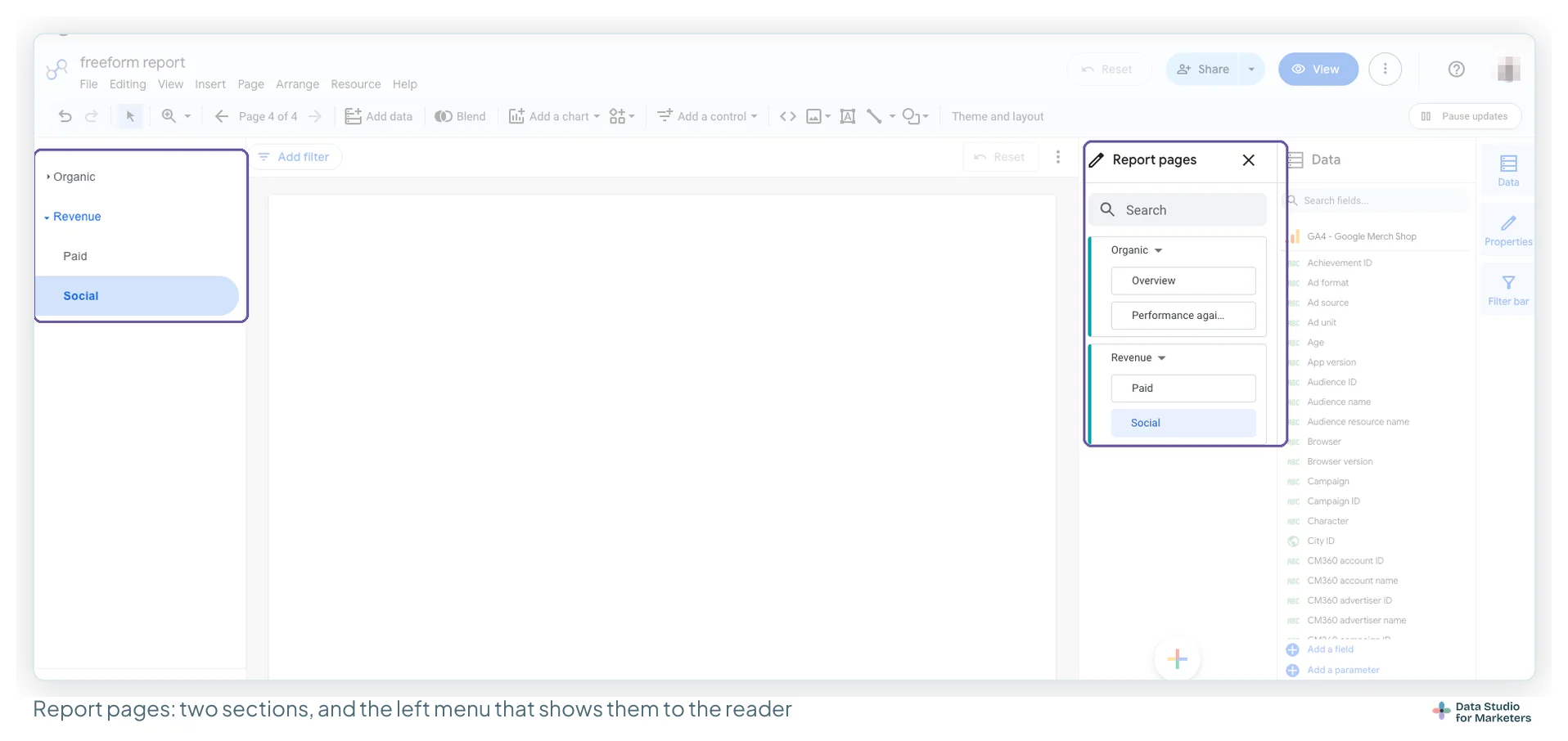
Task: Open Revenue section dropdown in Report pages
Action: [x=1161, y=358]
